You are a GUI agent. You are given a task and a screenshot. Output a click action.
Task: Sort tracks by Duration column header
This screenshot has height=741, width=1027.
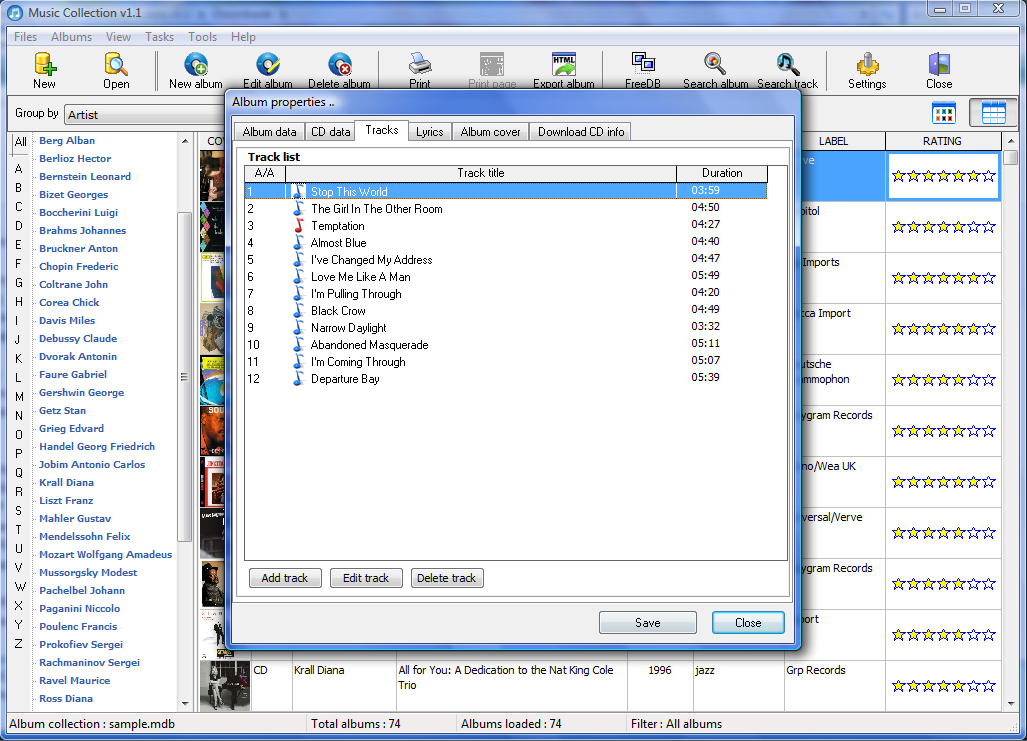[x=722, y=173]
